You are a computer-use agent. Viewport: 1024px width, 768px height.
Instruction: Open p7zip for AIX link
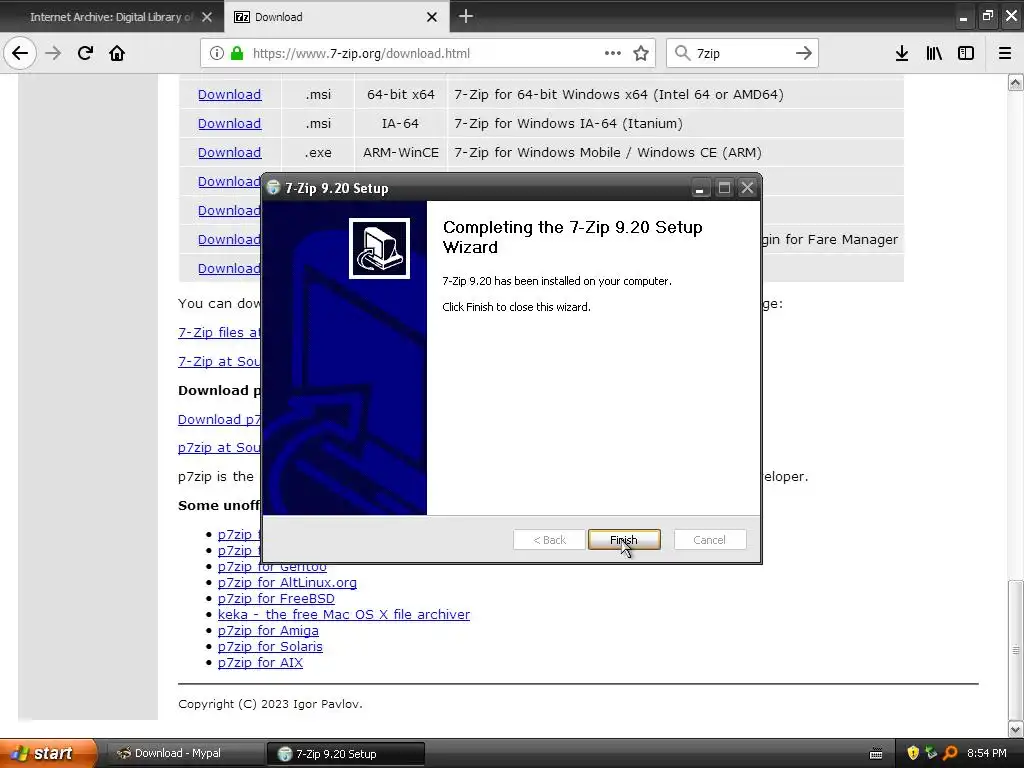point(261,662)
